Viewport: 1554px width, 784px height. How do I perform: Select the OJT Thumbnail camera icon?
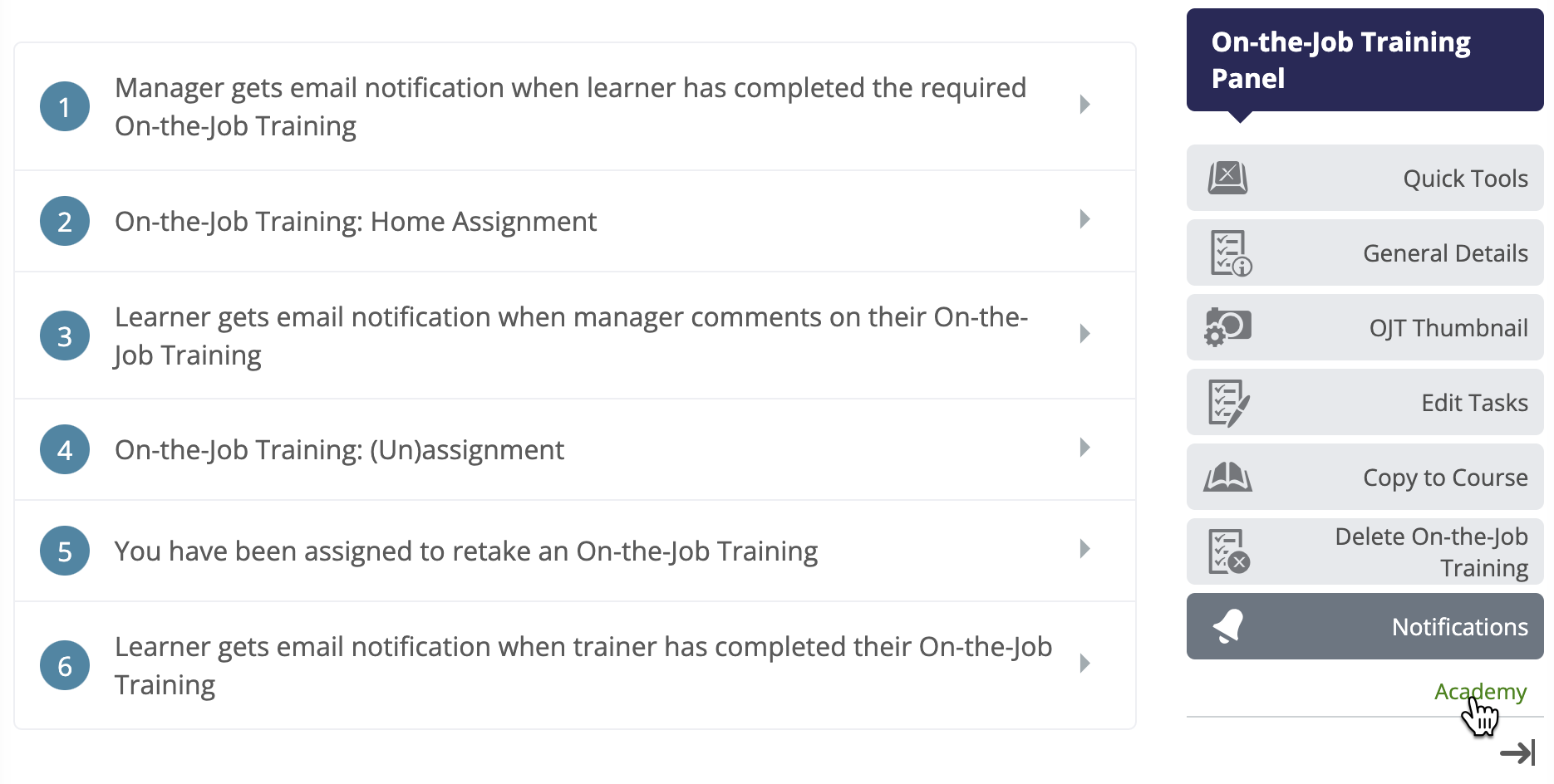[x=1227, y=327]
